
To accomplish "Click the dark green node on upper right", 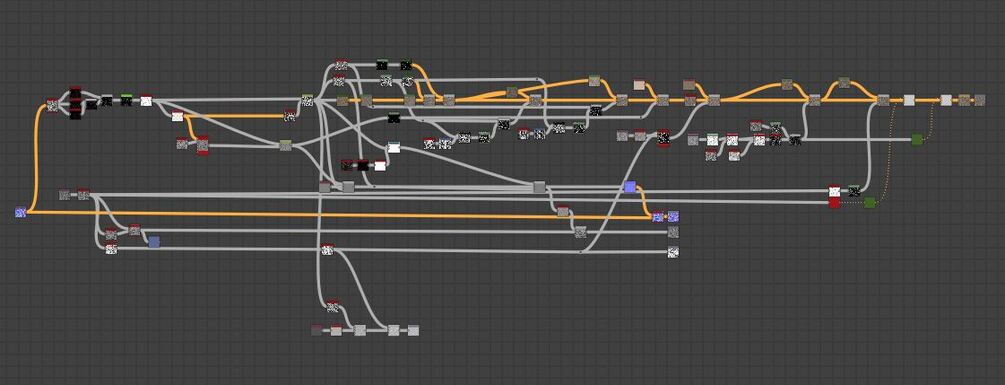I will tap(917, 139).
